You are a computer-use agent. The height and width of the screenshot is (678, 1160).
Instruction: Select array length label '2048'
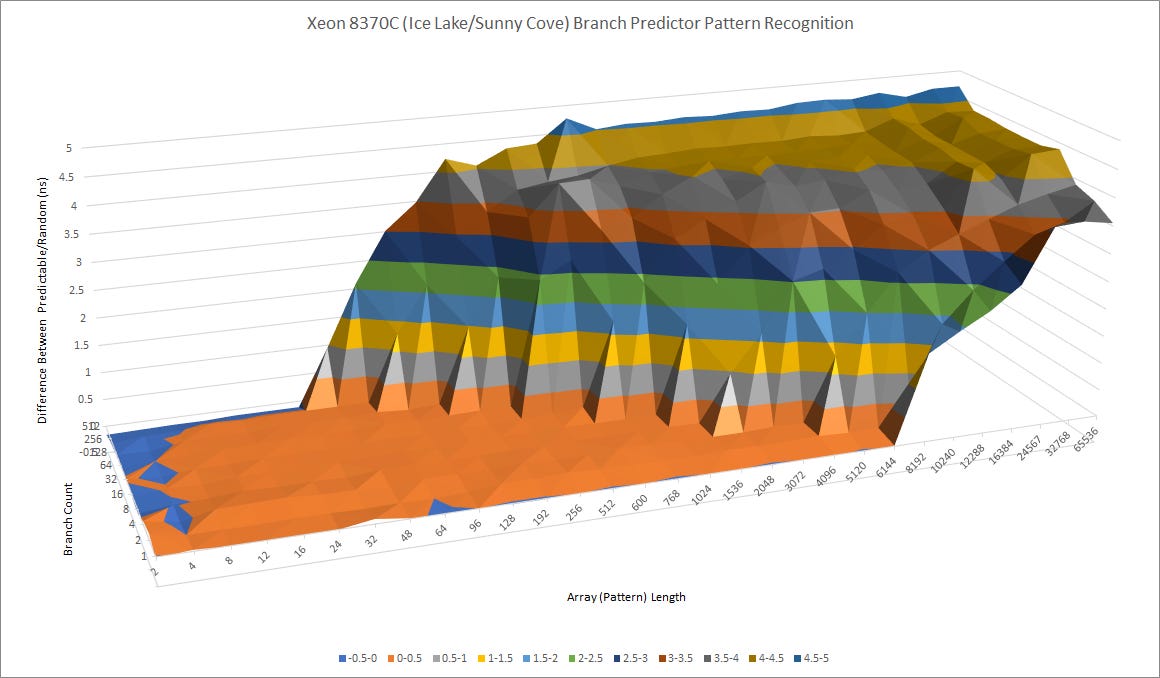pos(764,486)
